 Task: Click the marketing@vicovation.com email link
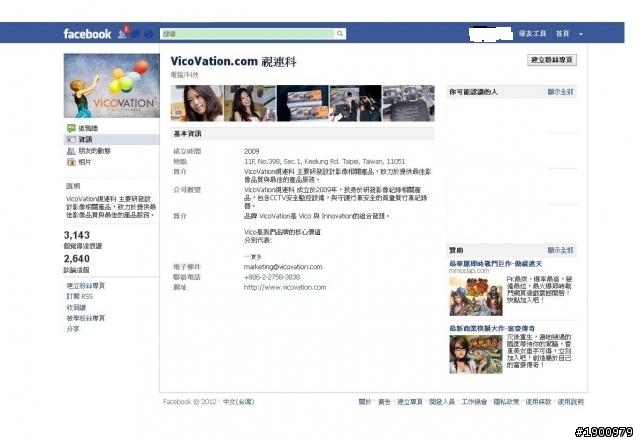click(x=283, y=267)
